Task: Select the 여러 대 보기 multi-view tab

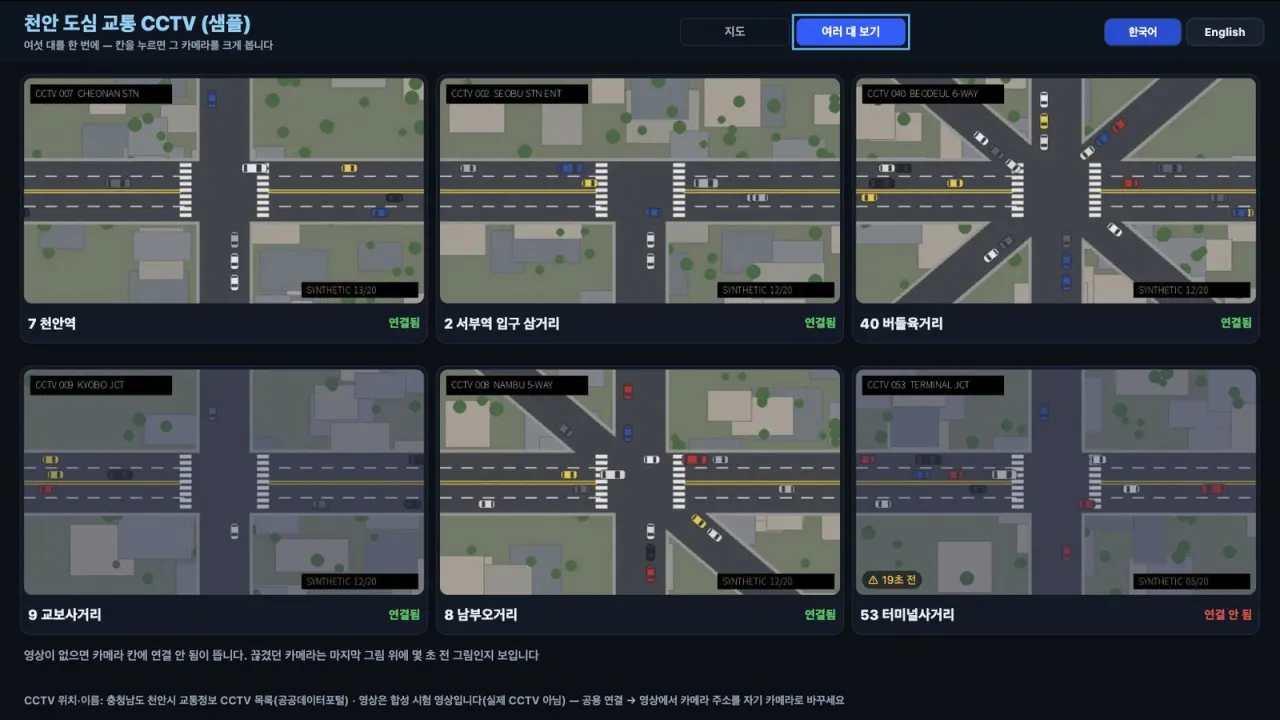Action: tap(851, 32)
